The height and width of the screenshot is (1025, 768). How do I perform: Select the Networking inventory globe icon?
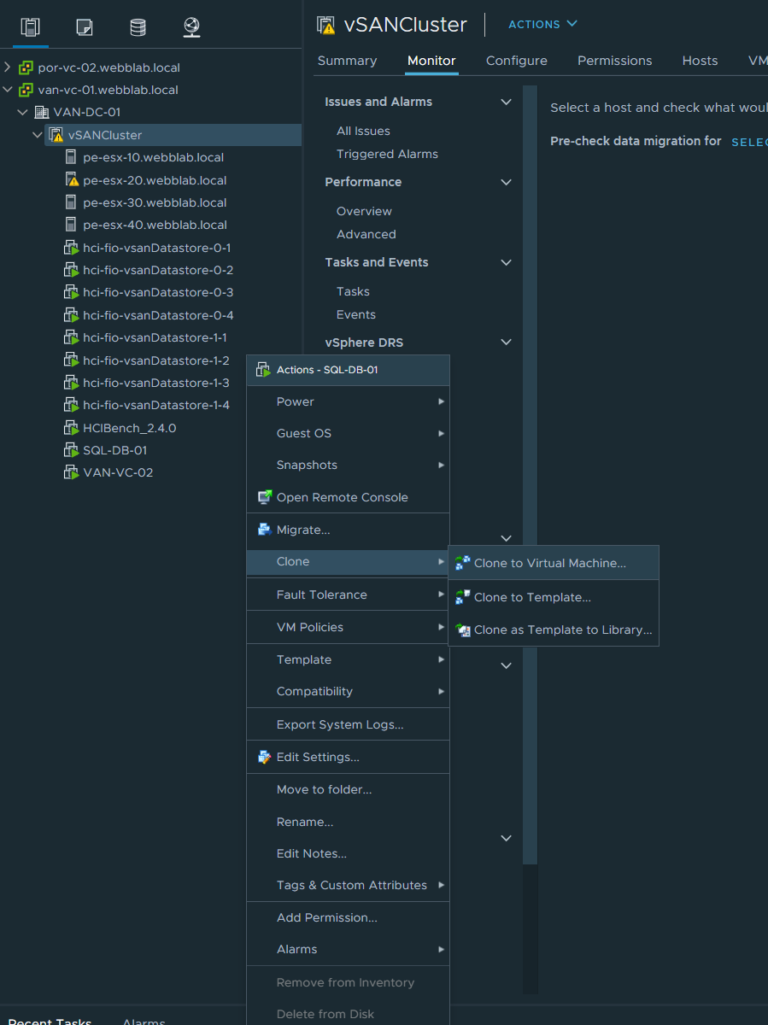(190, 28)
